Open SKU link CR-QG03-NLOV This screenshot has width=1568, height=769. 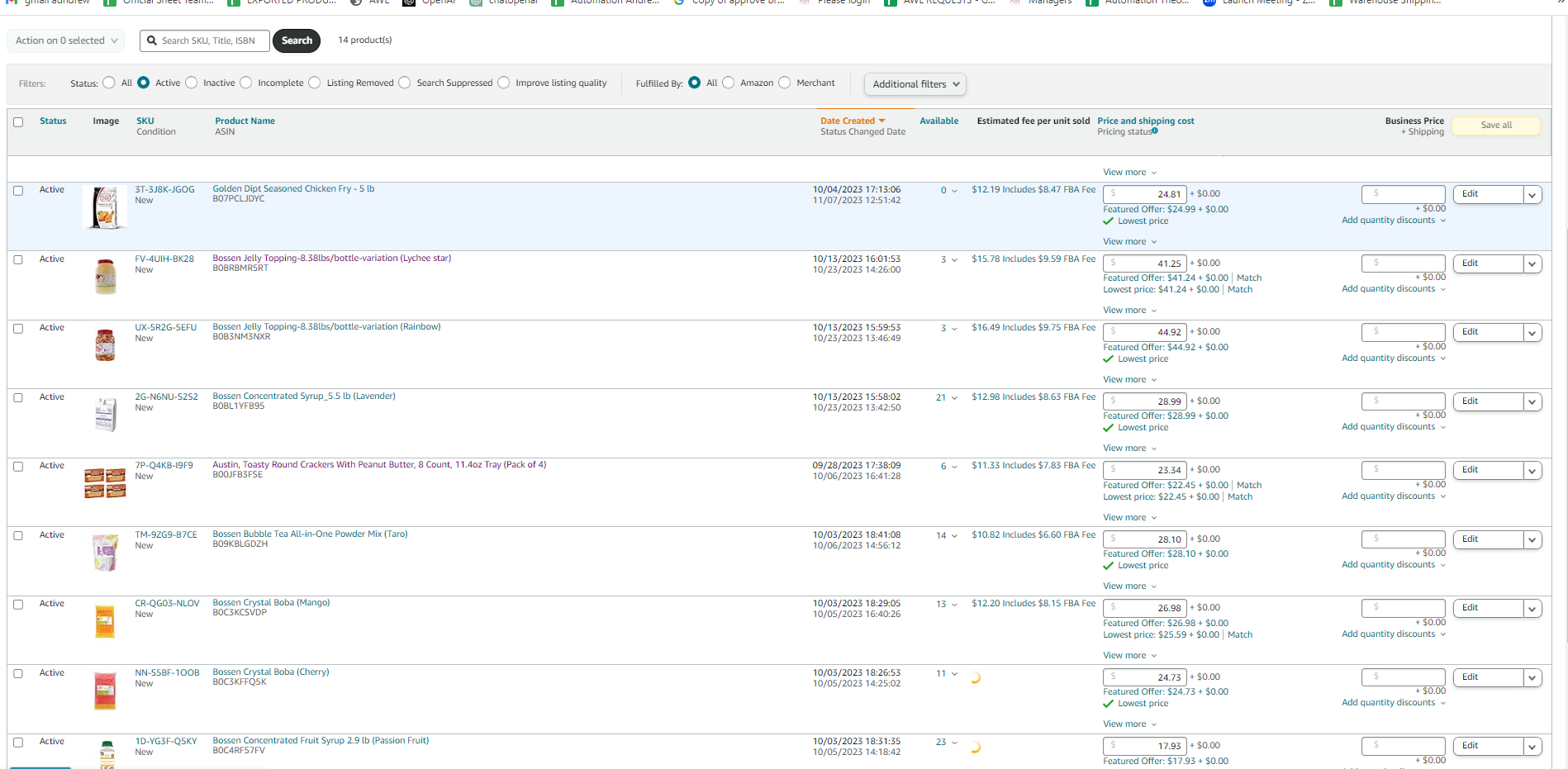[167, 603]
